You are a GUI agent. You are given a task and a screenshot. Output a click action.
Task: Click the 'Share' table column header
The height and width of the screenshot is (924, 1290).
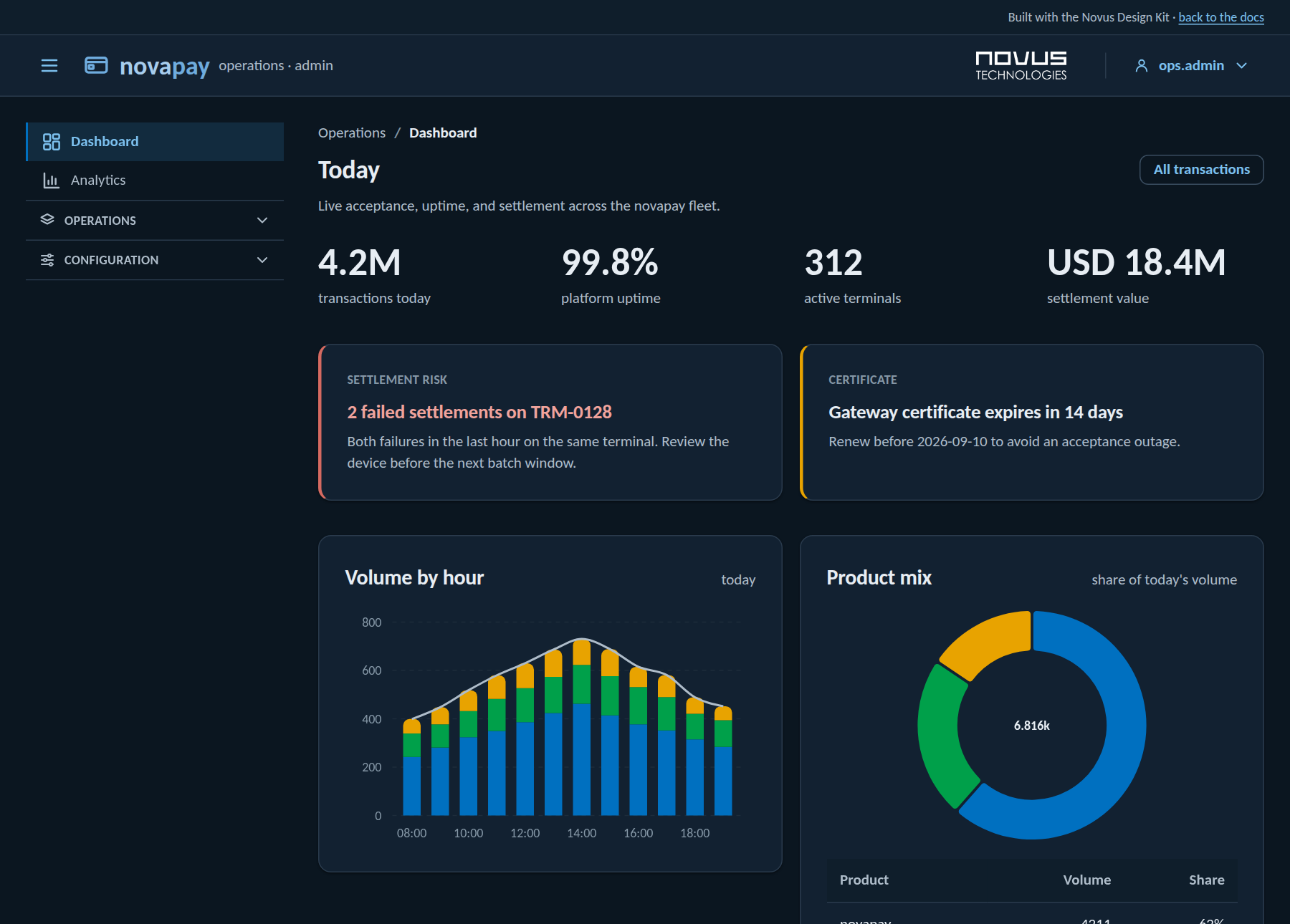[1207, 880]
